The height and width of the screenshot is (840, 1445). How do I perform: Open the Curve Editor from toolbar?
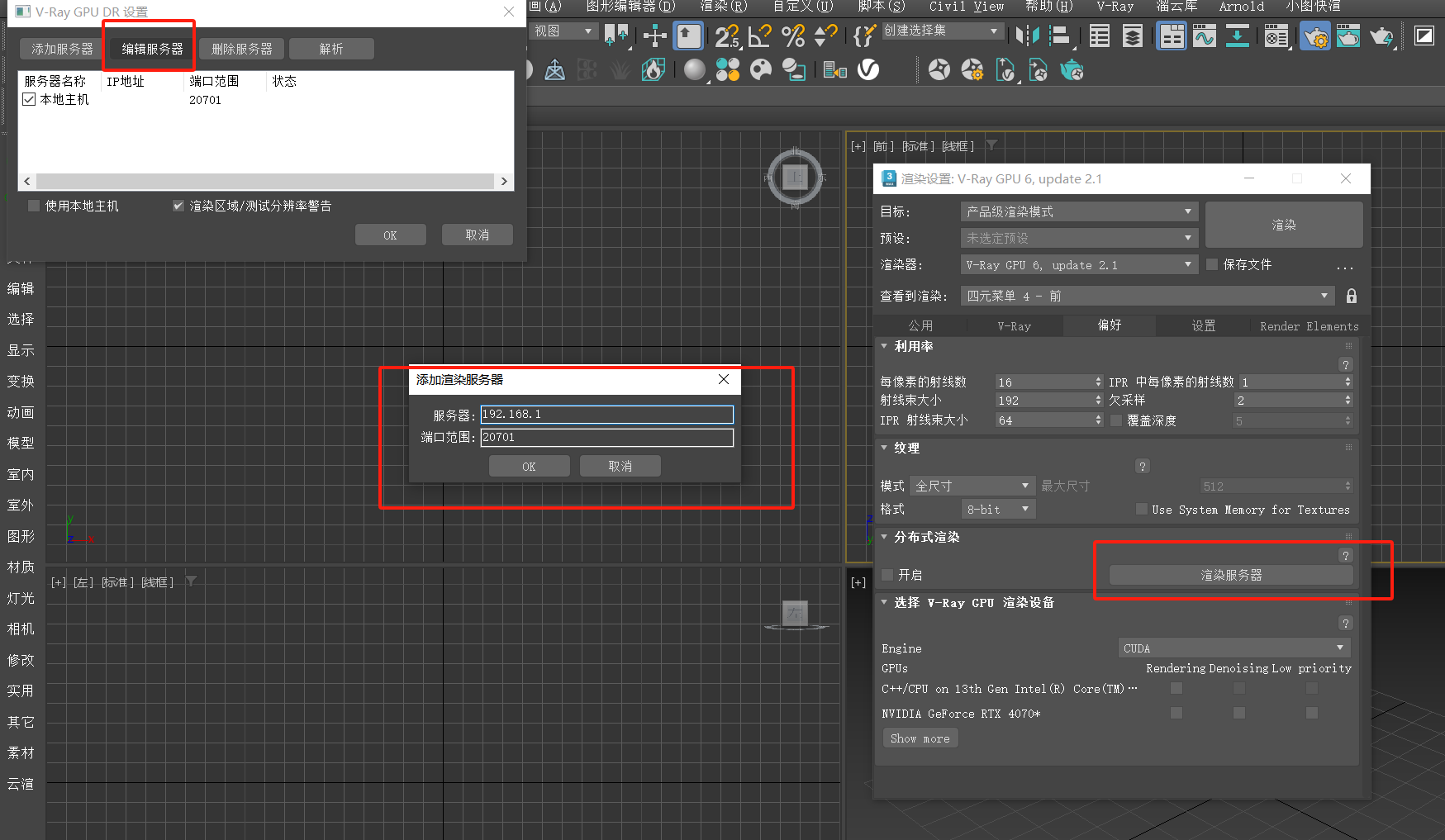tap(1205, 36)
